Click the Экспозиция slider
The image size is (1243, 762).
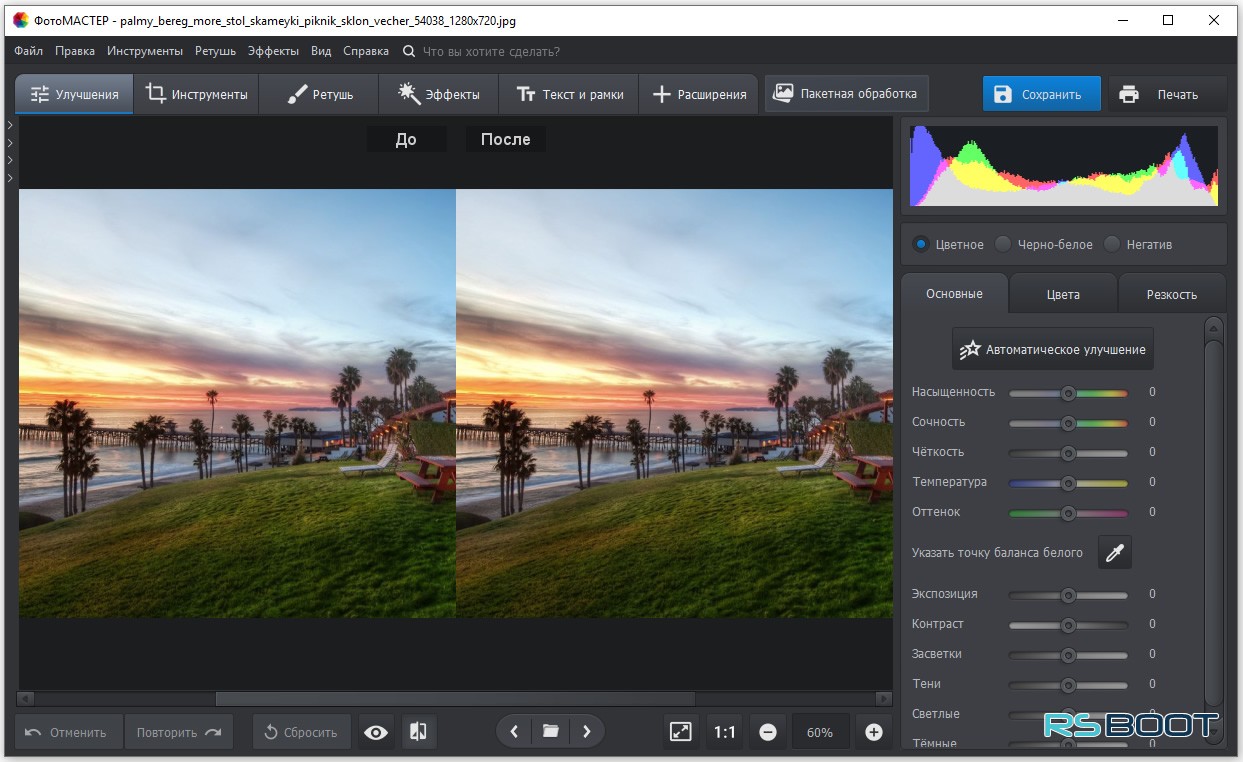[x=1068, y=595]
